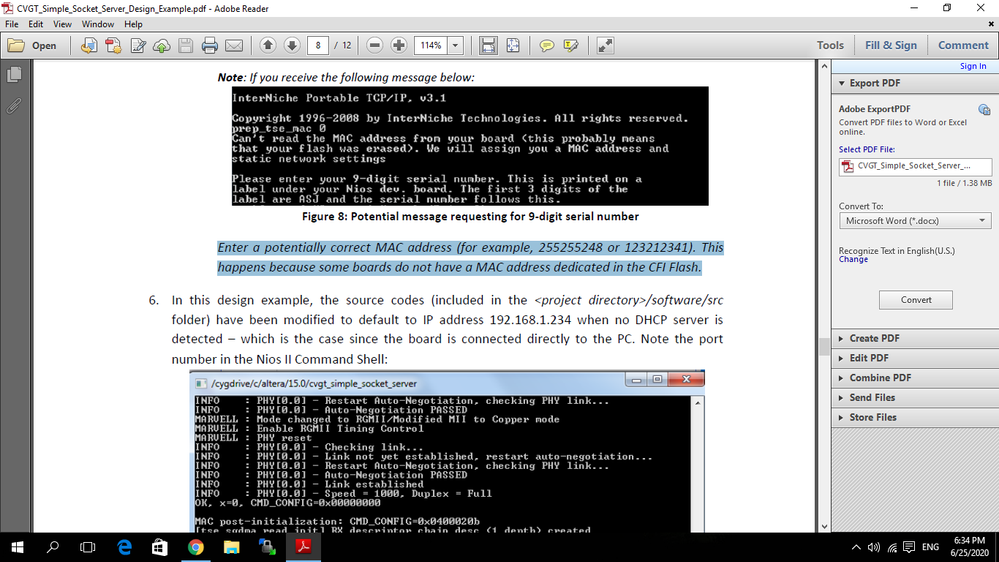
Task: Click the Windows Start button
Action: [17, 547]
